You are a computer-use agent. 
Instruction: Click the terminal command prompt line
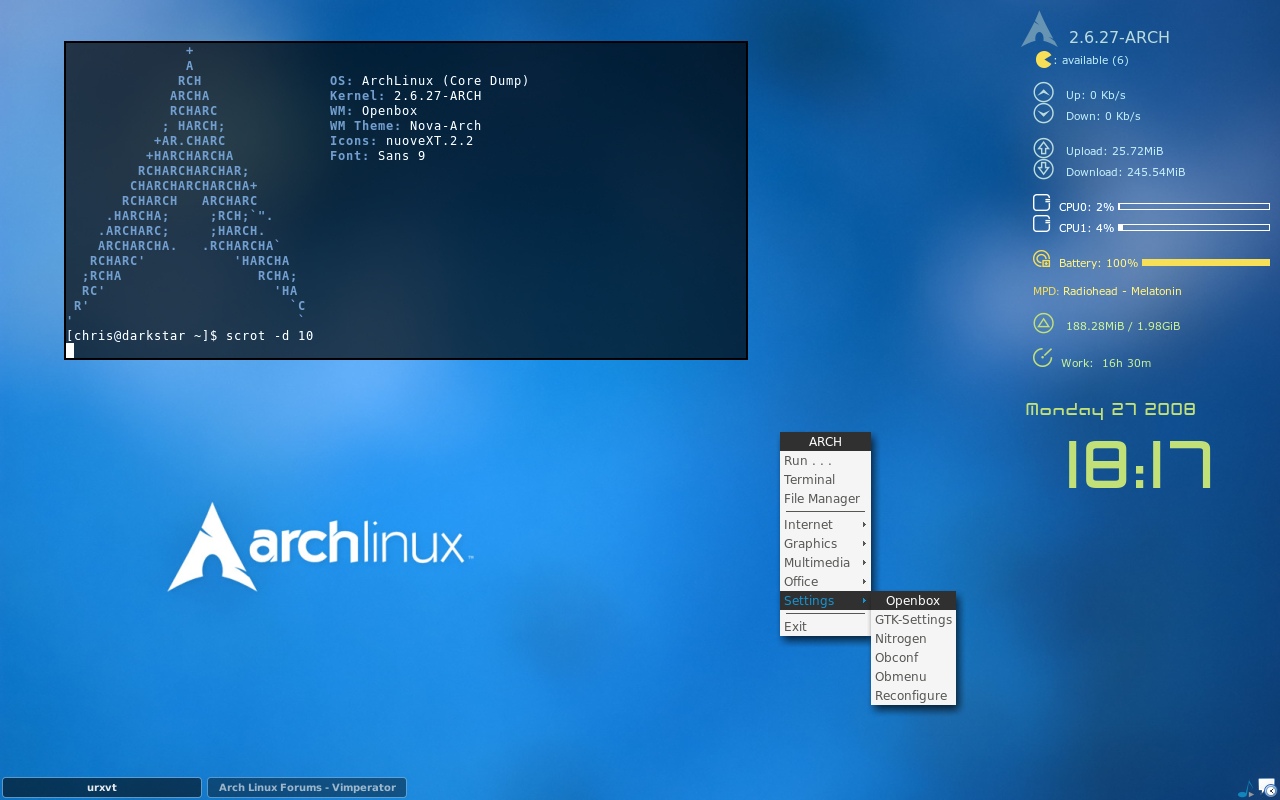190,336
